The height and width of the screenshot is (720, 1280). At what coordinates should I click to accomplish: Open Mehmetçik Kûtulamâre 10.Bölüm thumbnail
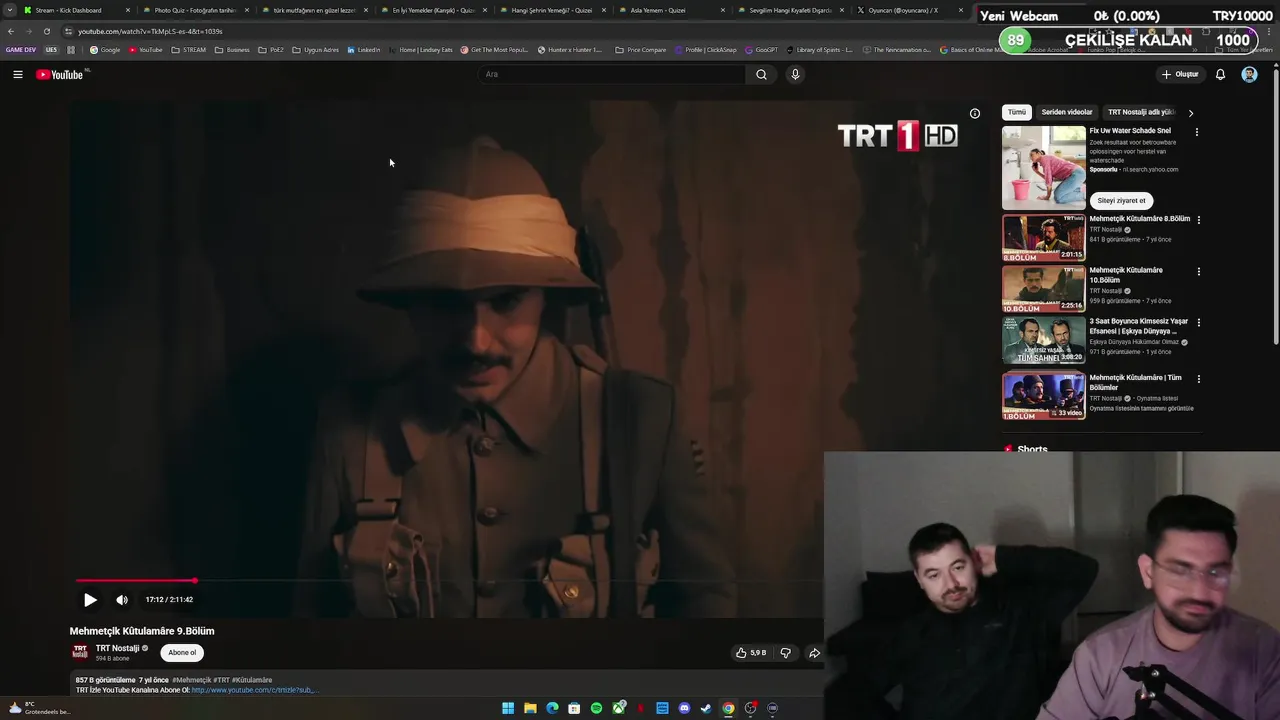tap(1044, 289)
